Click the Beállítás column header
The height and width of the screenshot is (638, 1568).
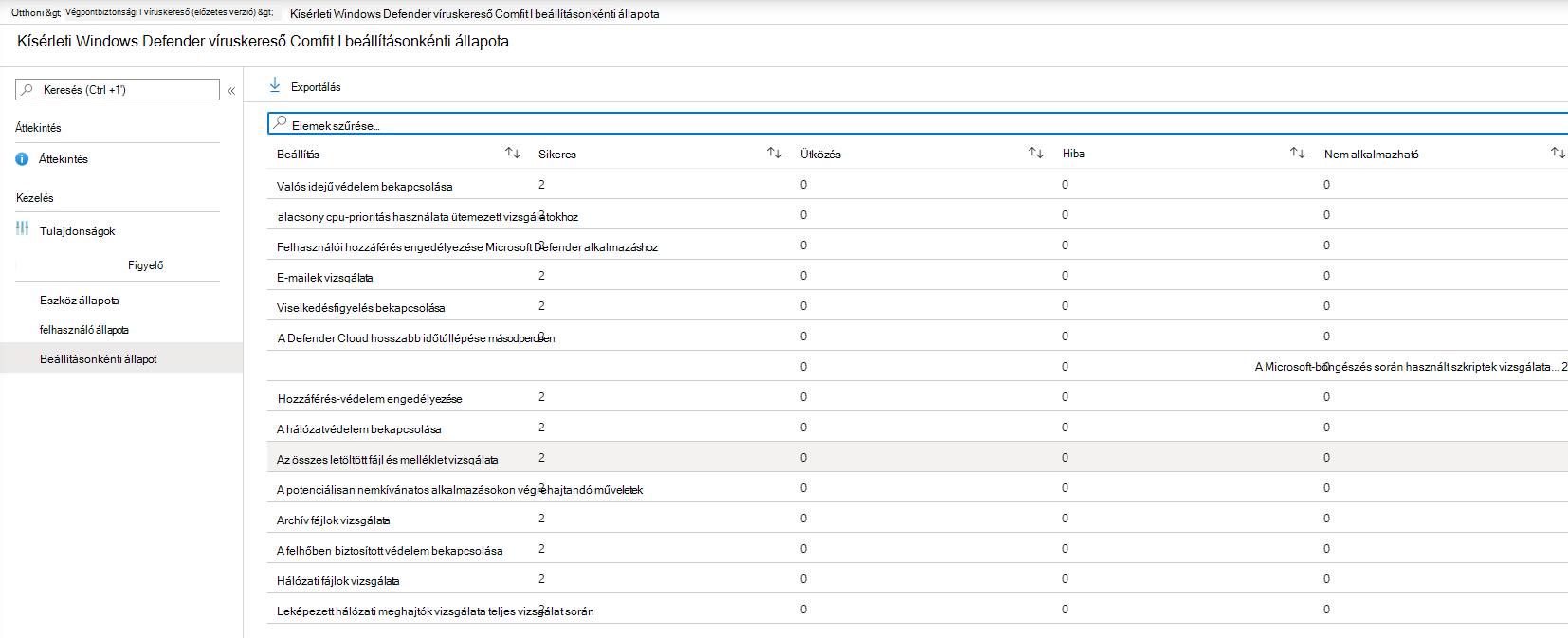pos(298,154)
